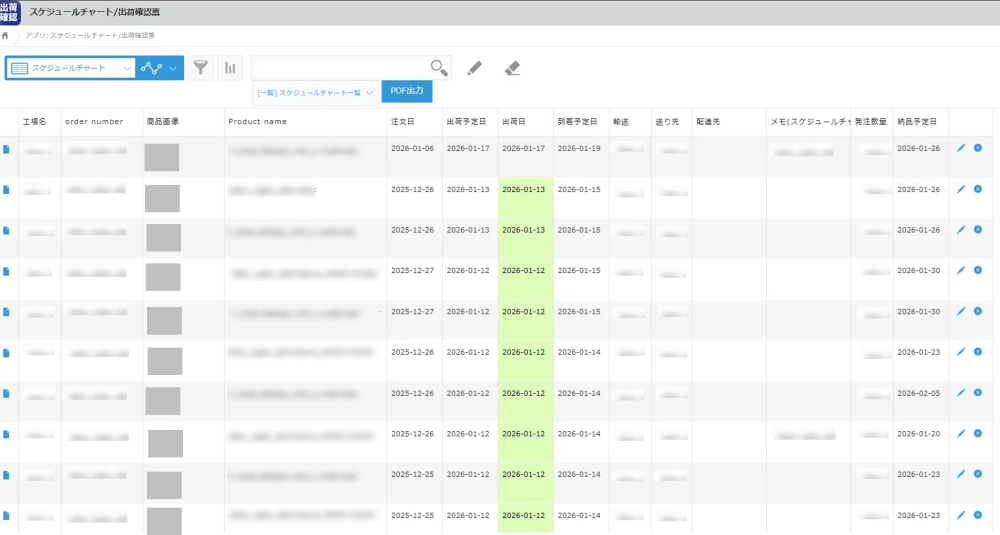The height and width of the screenshot is (535, 1000).
Task: Open the filter funnel icon
Action: click(201, 68)
